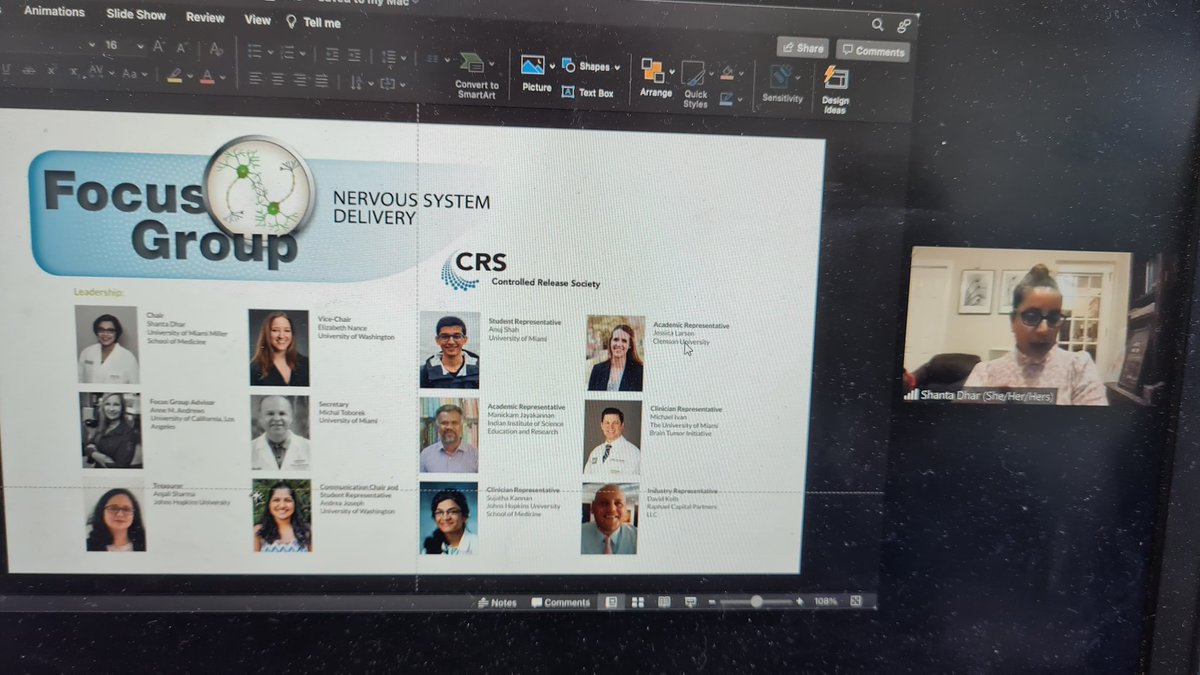Click the line spacing icon
The width and height of the screenshot is (1200, 675).
[389, 57]
